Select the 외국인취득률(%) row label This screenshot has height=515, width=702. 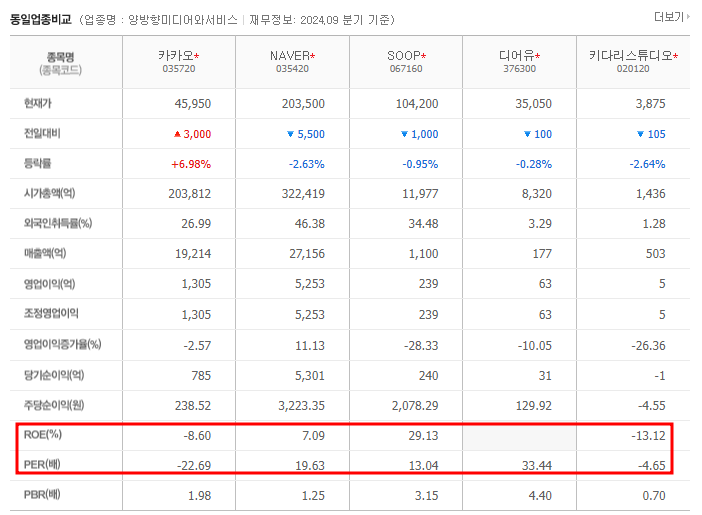(x=58, y=223)
